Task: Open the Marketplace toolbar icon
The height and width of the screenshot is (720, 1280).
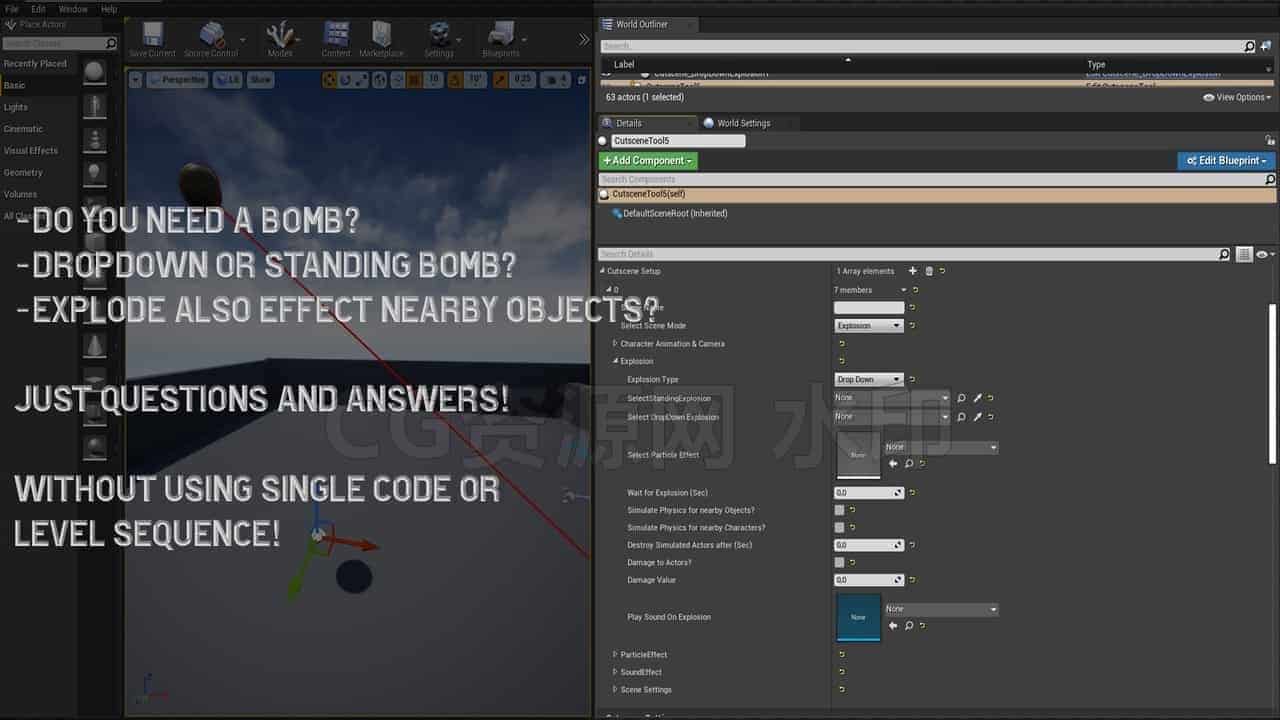Action: point(381,39)
